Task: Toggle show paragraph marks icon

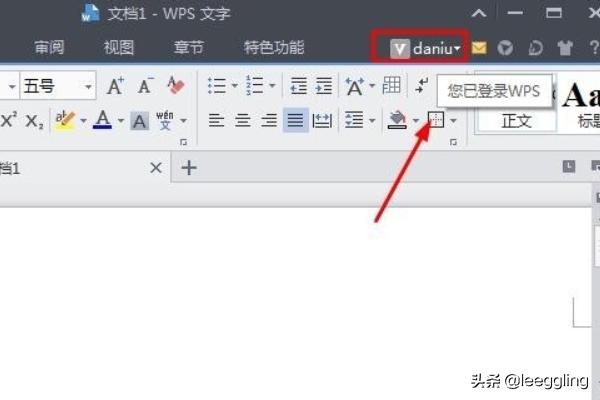Action: tap(422, 85)
